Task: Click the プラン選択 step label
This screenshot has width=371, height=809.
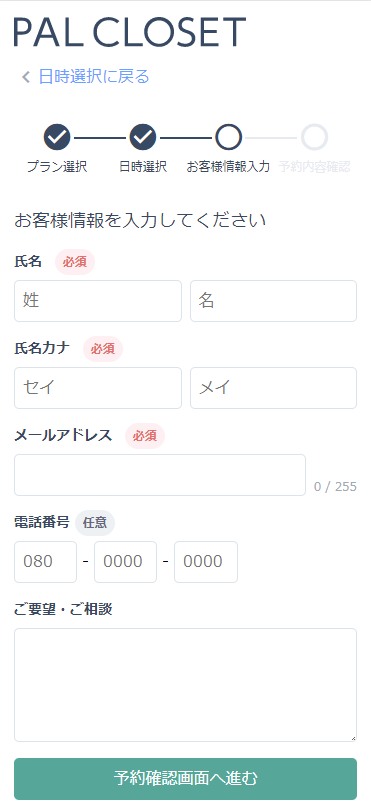Action: [57, 167]
